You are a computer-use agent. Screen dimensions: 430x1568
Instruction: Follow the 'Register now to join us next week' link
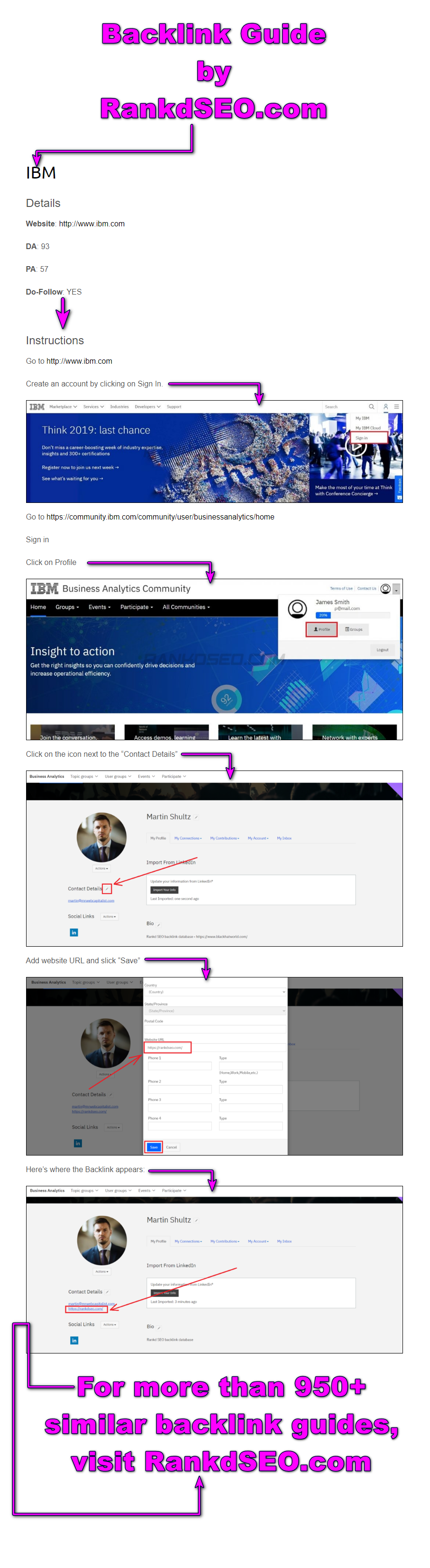tap(81, 467)
